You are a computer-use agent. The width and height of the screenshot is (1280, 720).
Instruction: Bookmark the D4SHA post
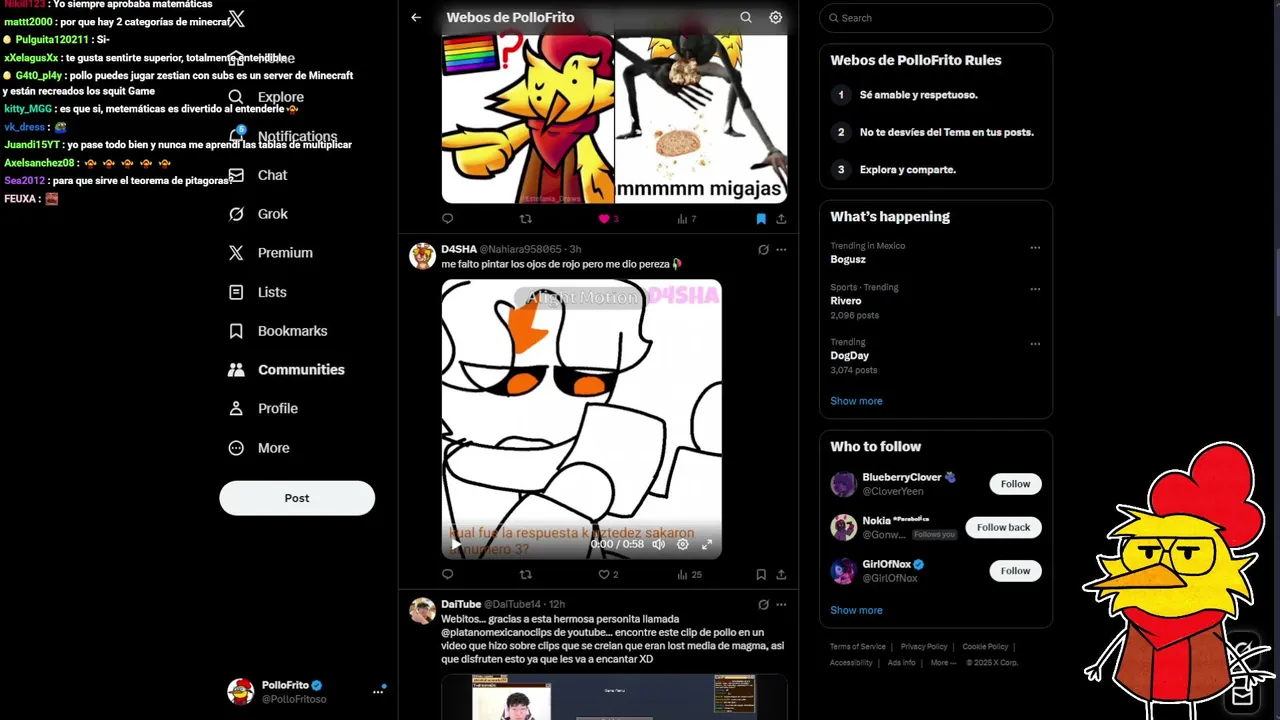pyautogui.click(x=761, y=574)
